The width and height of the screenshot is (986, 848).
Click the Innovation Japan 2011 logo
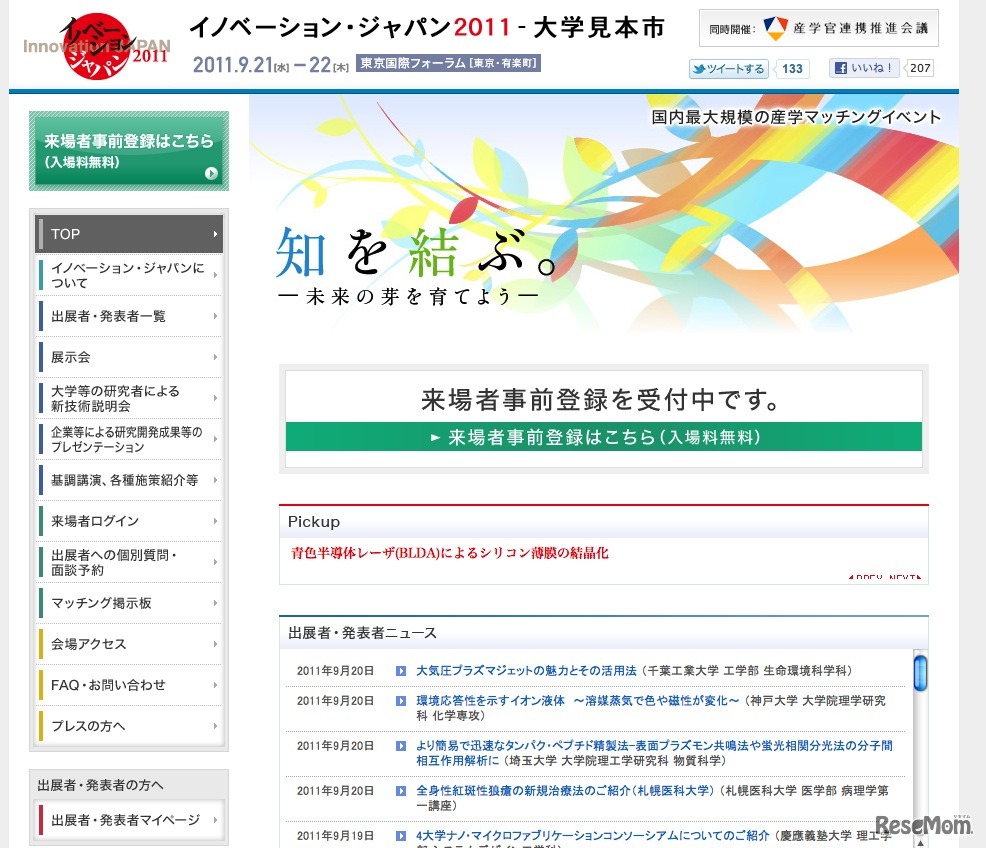click(93, 44)
